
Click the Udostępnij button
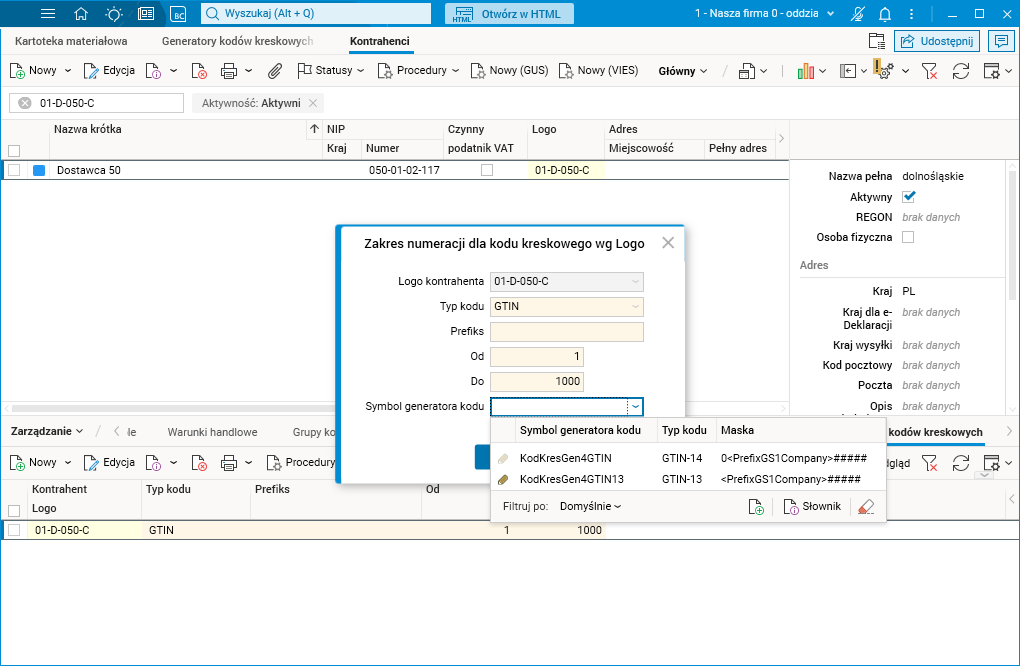[x=937, y=41]
